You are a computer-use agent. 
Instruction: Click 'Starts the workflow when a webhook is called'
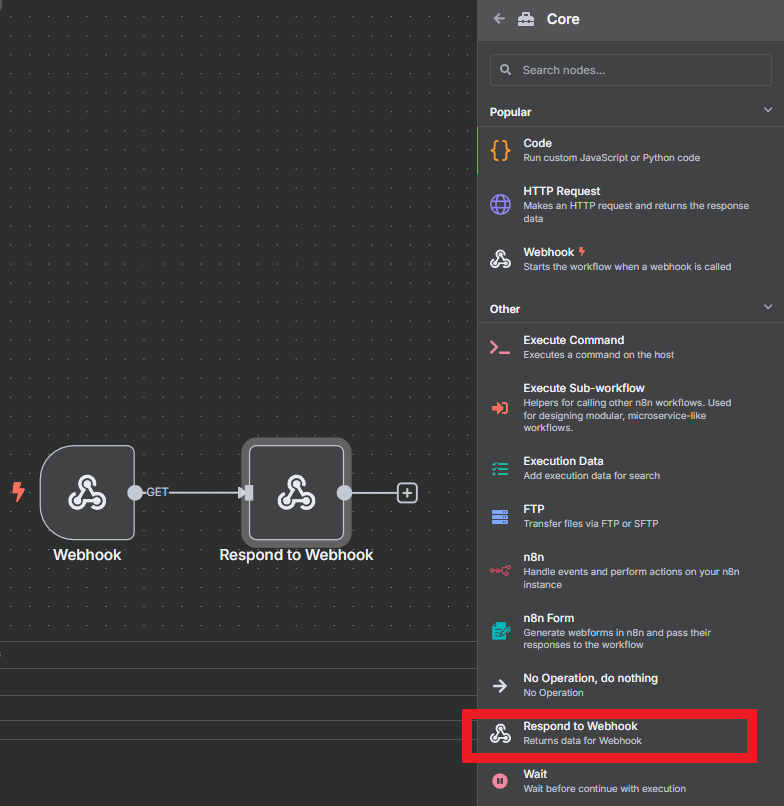(x=627, y=267)
